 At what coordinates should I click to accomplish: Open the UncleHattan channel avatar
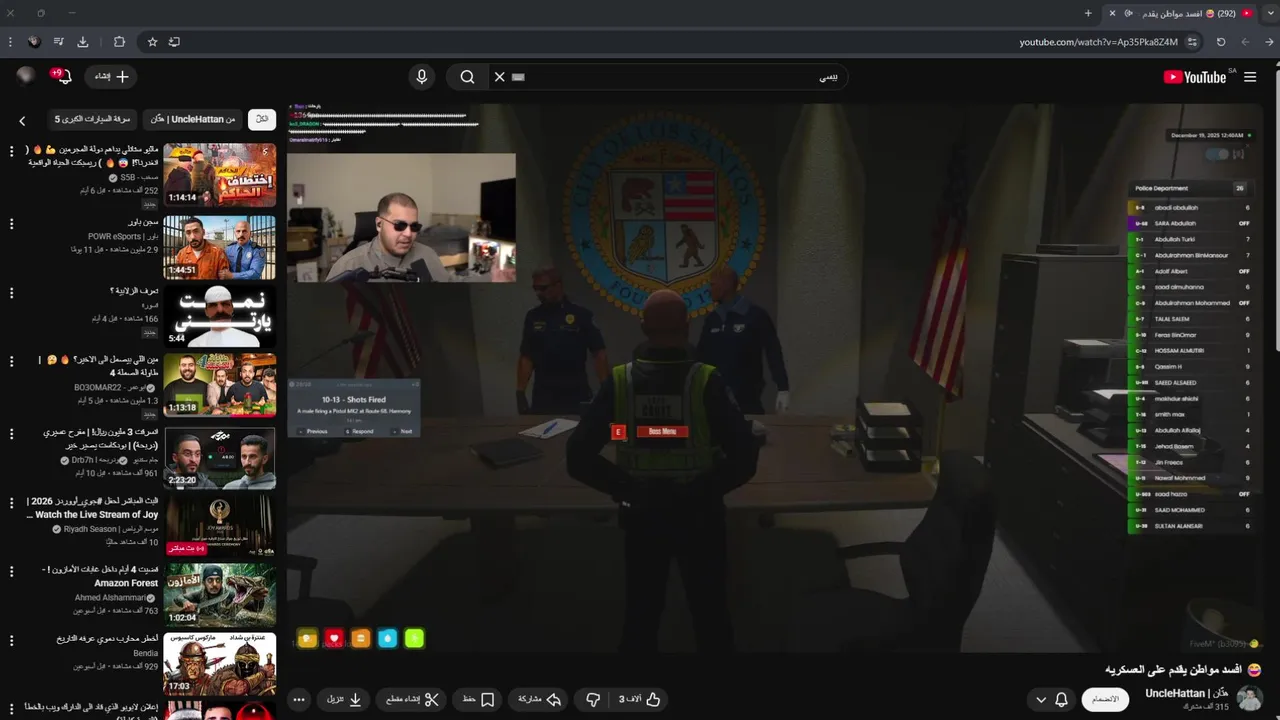1250,698
